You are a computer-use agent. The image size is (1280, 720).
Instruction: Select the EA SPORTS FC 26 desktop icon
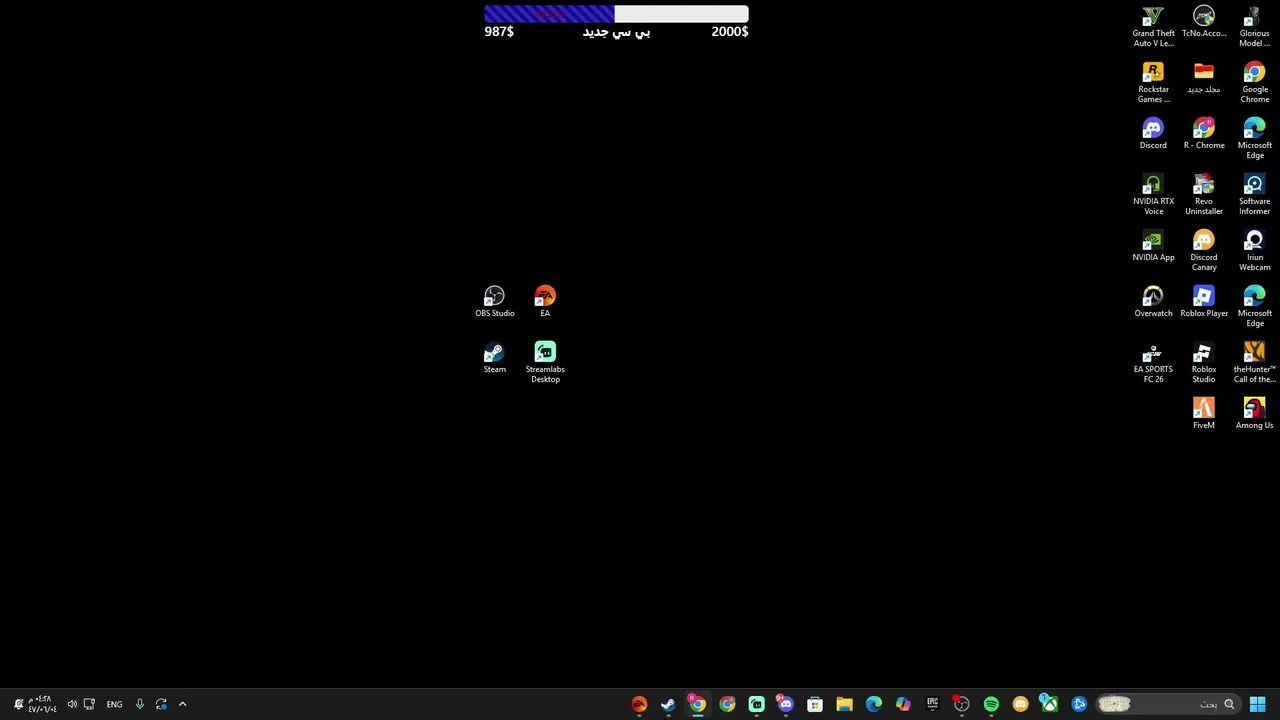pyautogui.click(x=1153, y=363)
